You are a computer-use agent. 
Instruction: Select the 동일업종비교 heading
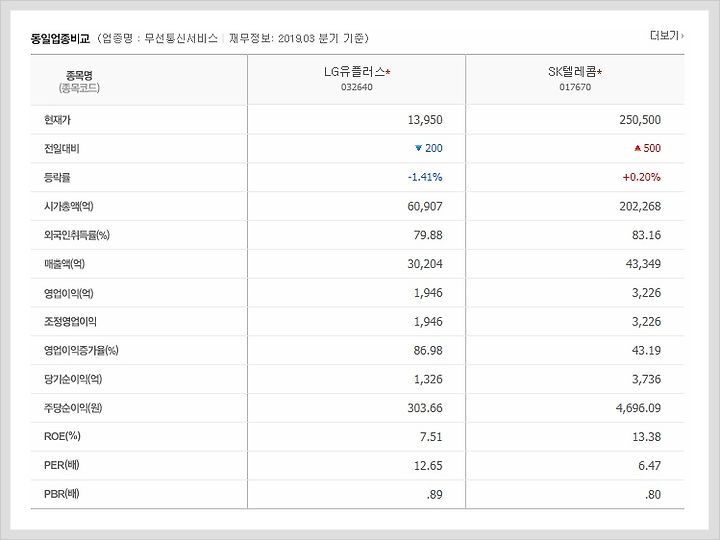[60, 38]
